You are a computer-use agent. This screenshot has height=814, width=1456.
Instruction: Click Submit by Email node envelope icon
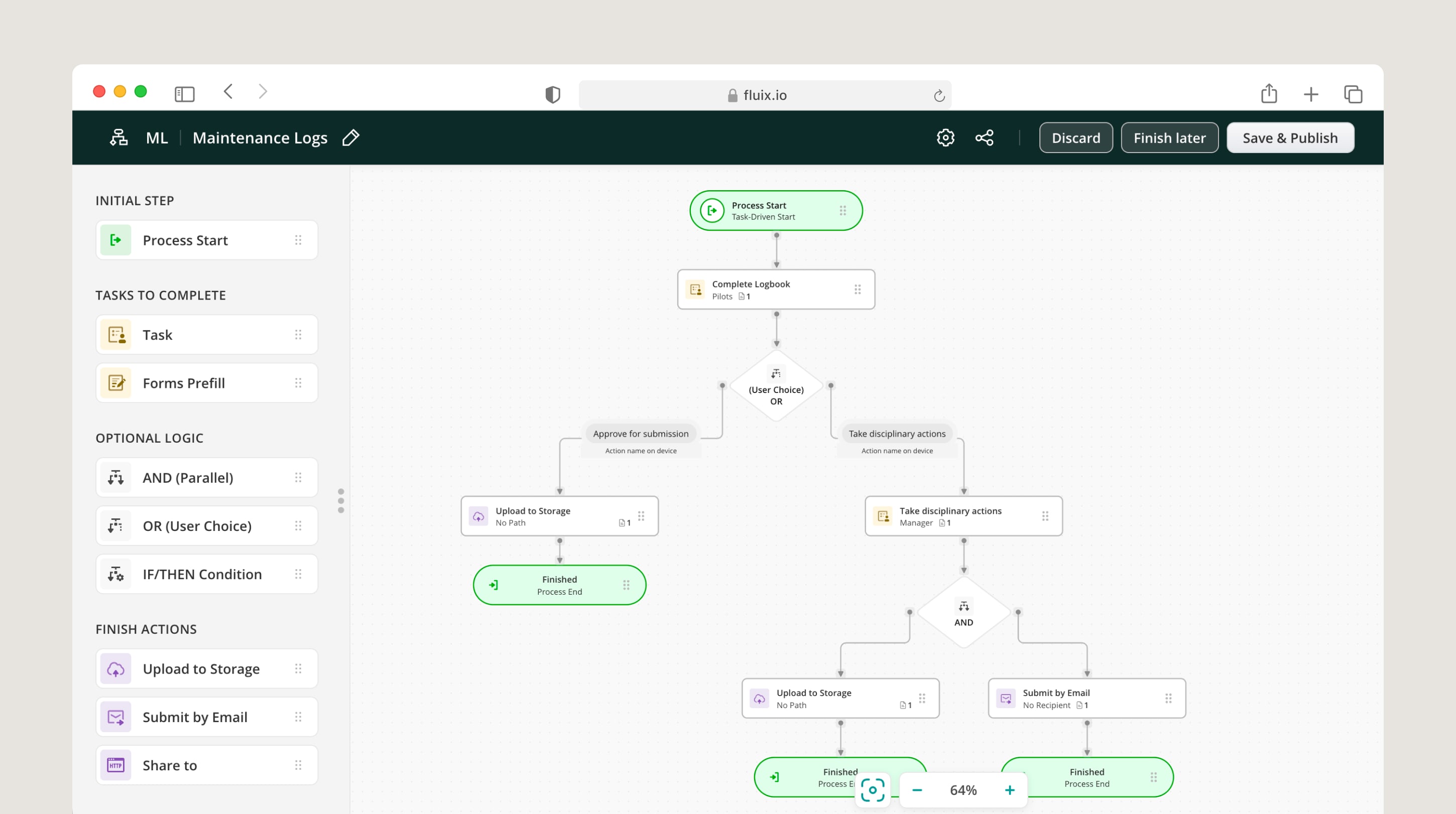(x=1006, y=698)
